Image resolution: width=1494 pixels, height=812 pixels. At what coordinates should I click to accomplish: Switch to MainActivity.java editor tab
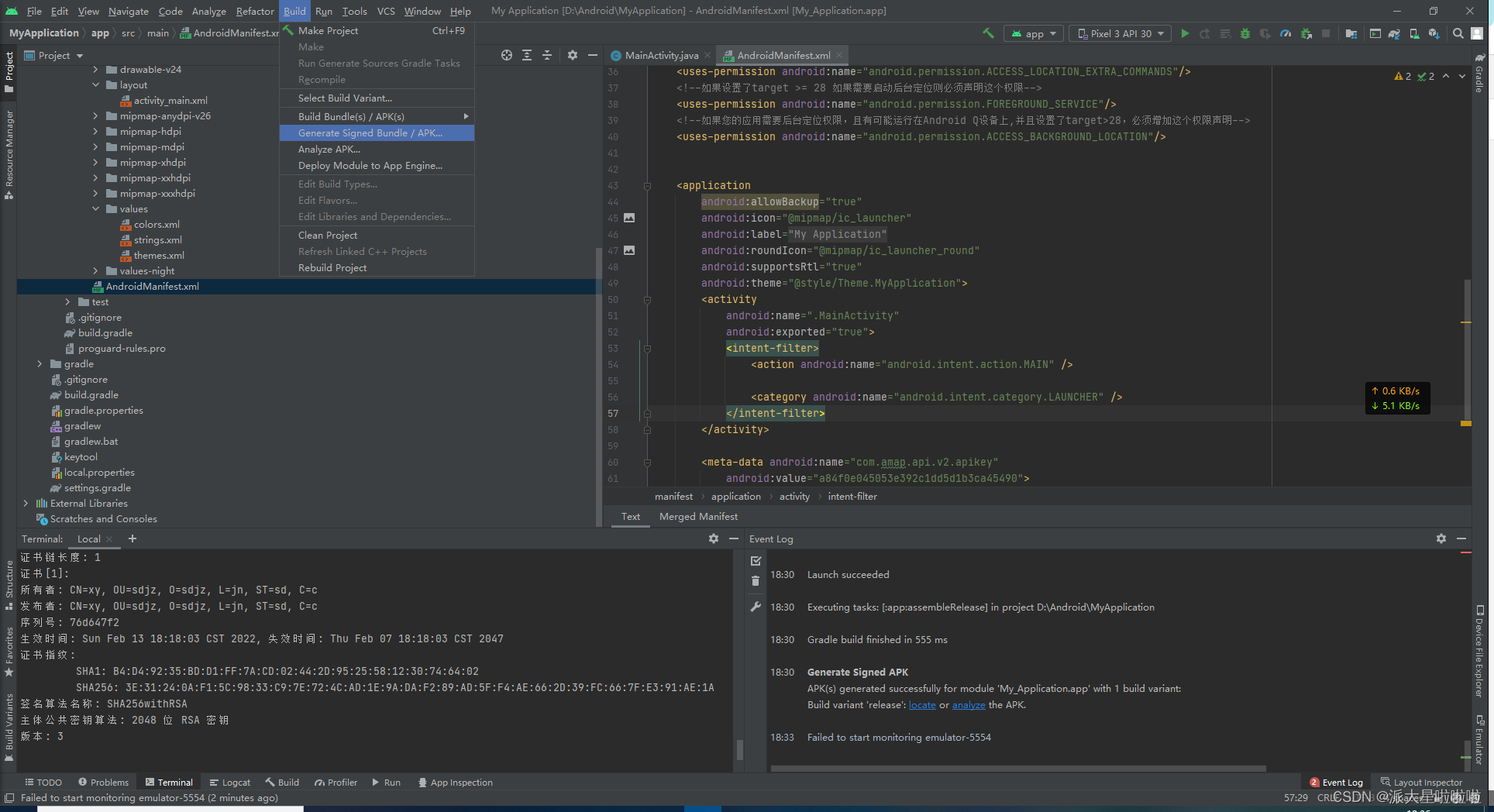(660, 55)
